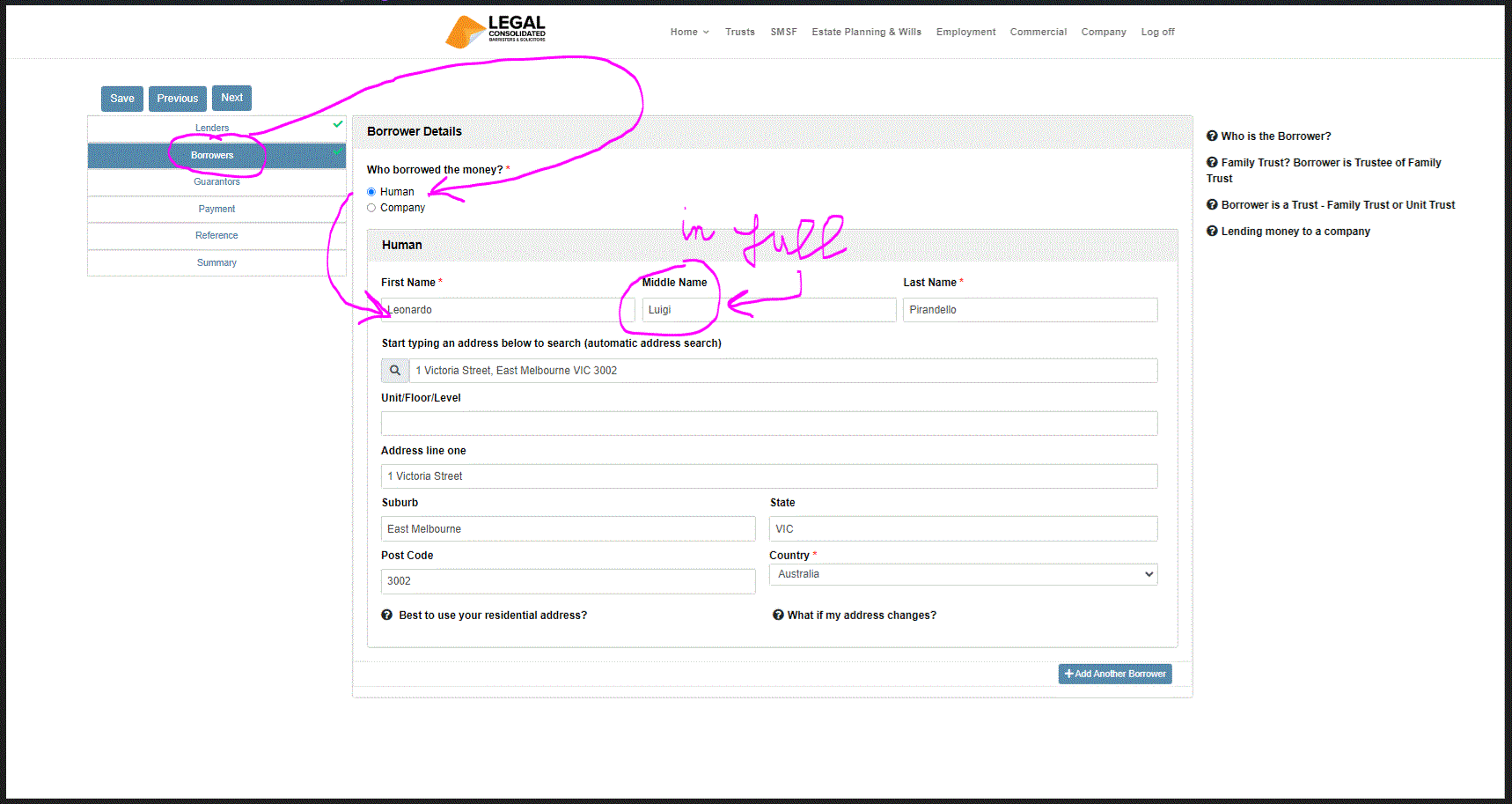Click Add Another Borrower button
The image size is (1512, 804).
pos(1115,674)
